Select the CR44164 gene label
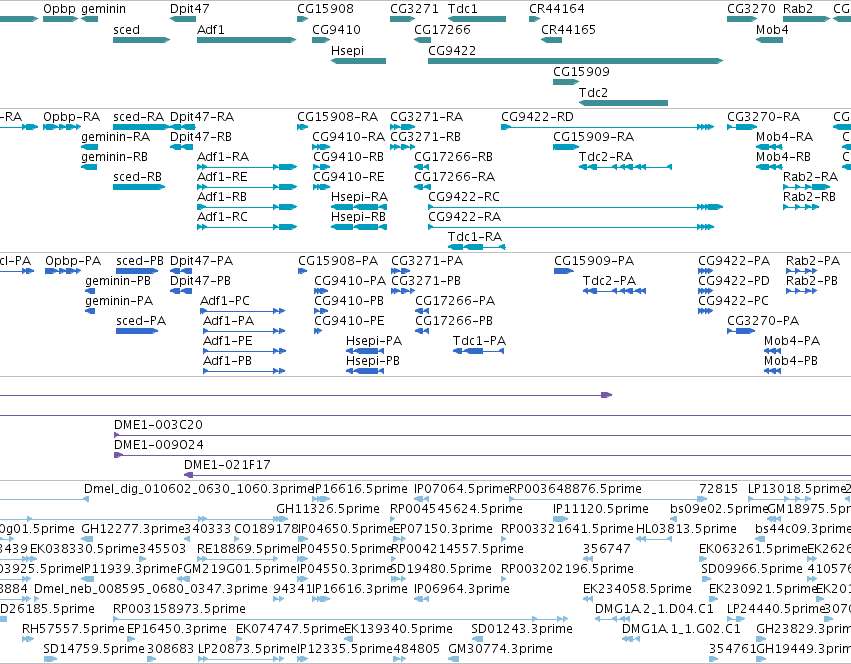This screenshot has height=664, width=851. (x=557, y=9)
